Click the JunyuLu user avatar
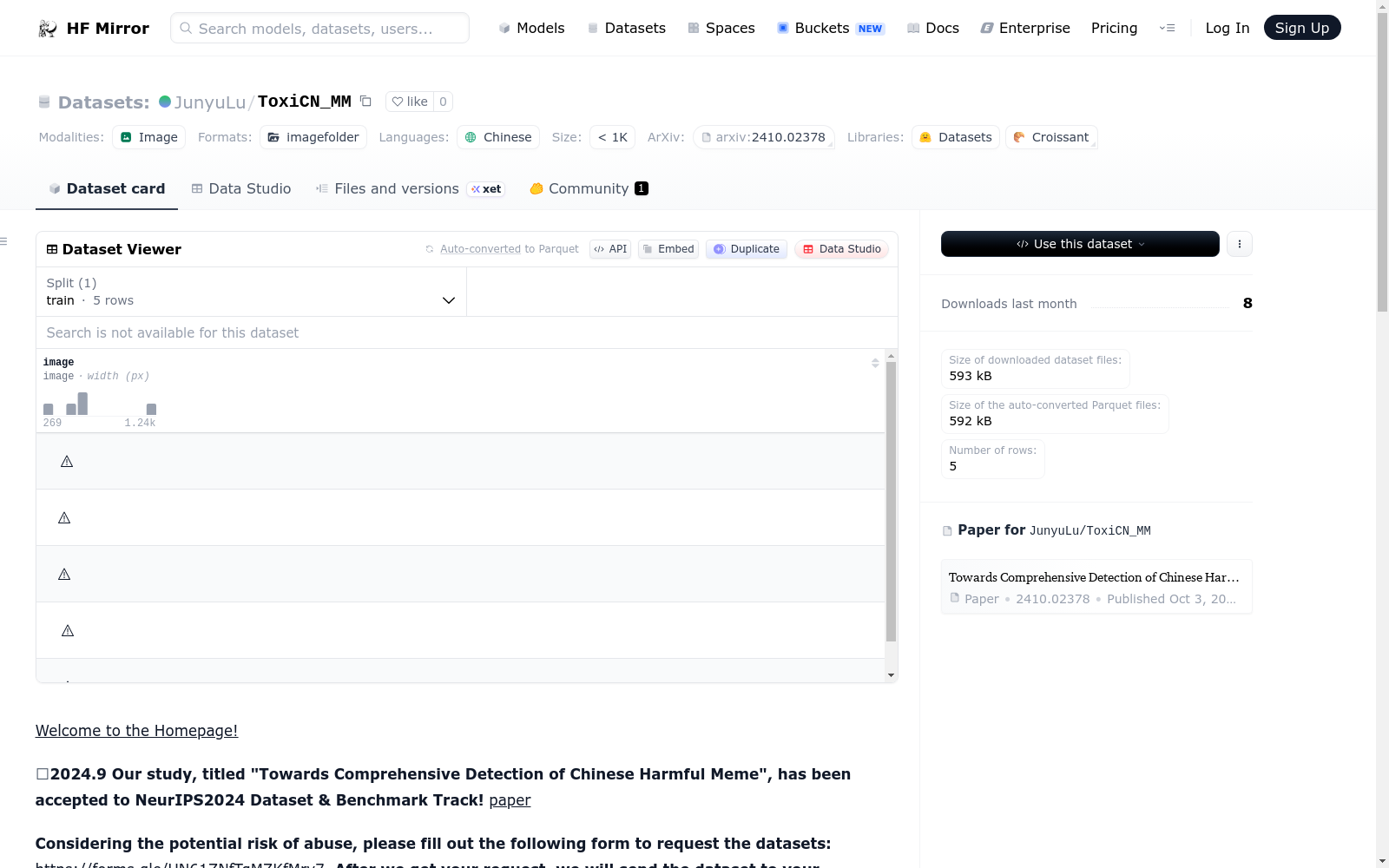Viewport: 1389px width, 868px height. point(165,102)
